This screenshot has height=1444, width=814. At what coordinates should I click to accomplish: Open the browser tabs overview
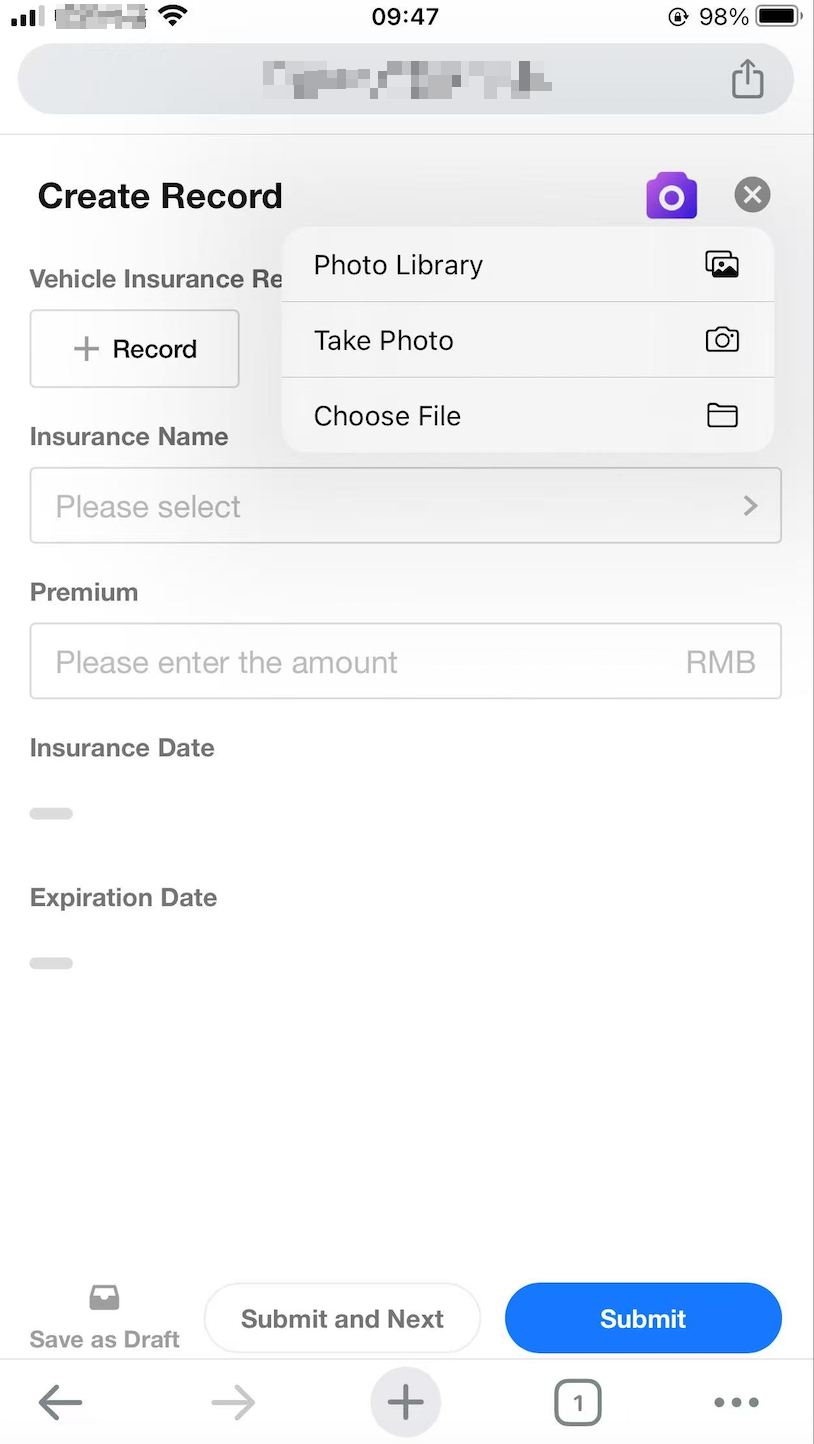[x=577, y=1403]
